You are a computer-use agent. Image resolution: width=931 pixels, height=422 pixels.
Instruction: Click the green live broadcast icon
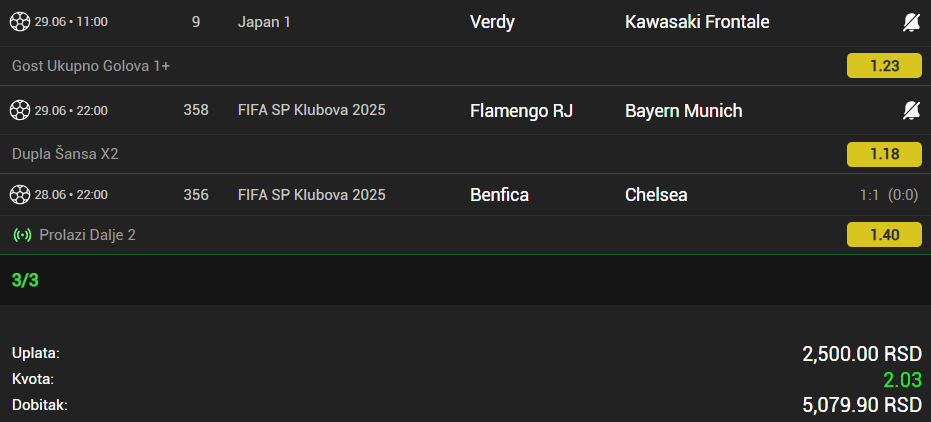click(23, 235)
